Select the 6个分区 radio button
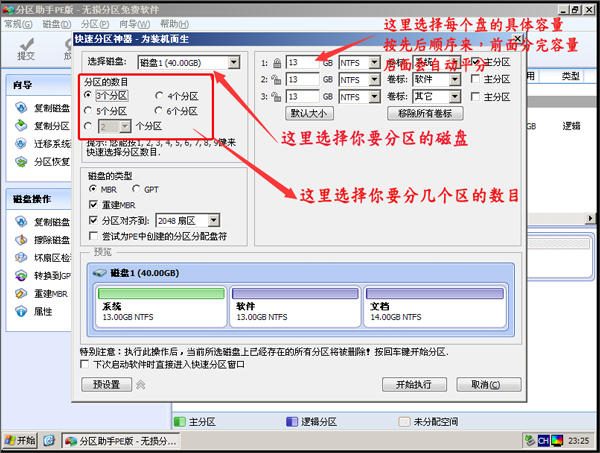600x453 pixels. (158, 111)
